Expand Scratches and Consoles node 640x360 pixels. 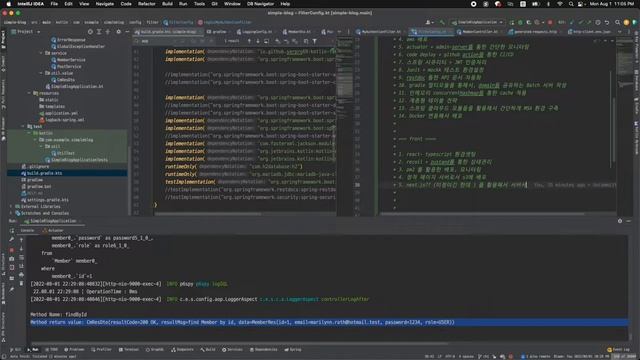tap(11, 213)
